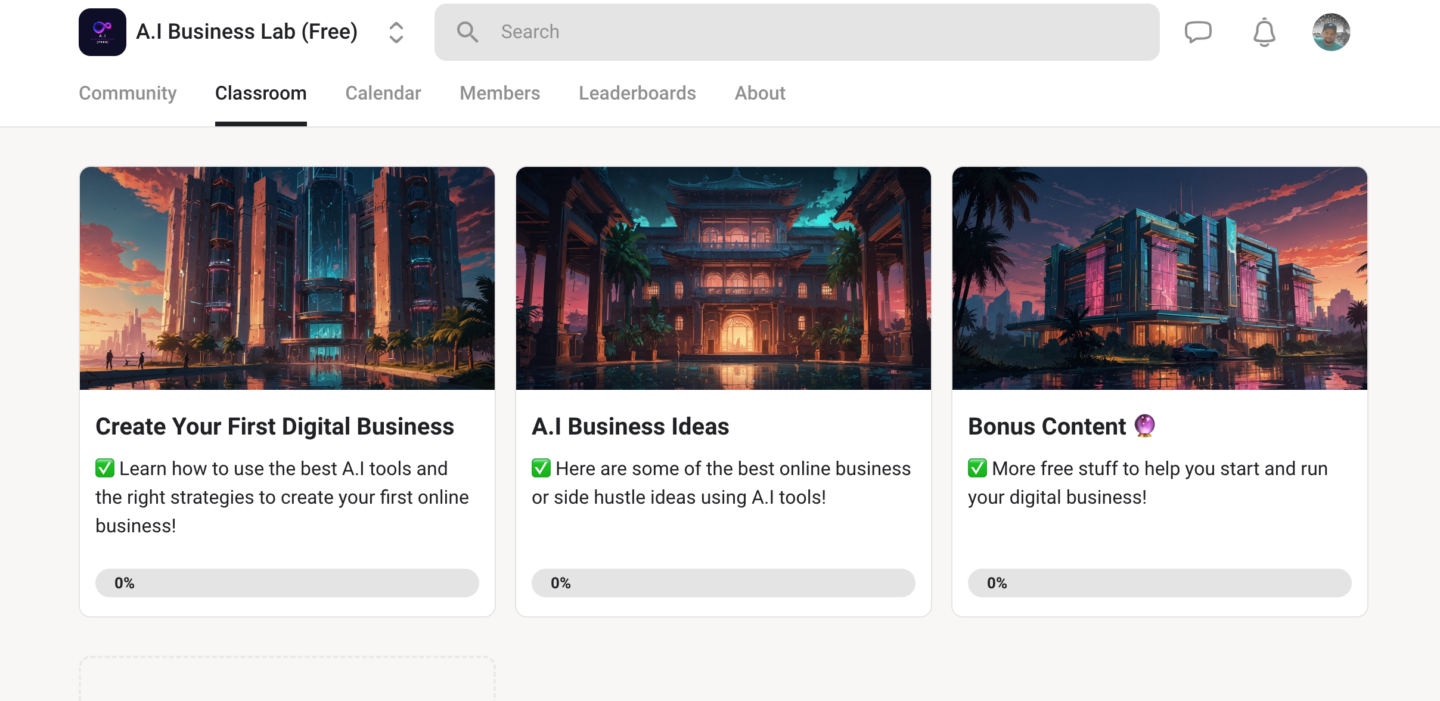Open the A.I Business Ideas course image
This screenshot has height=701, width=1440.
pos(723,278)
